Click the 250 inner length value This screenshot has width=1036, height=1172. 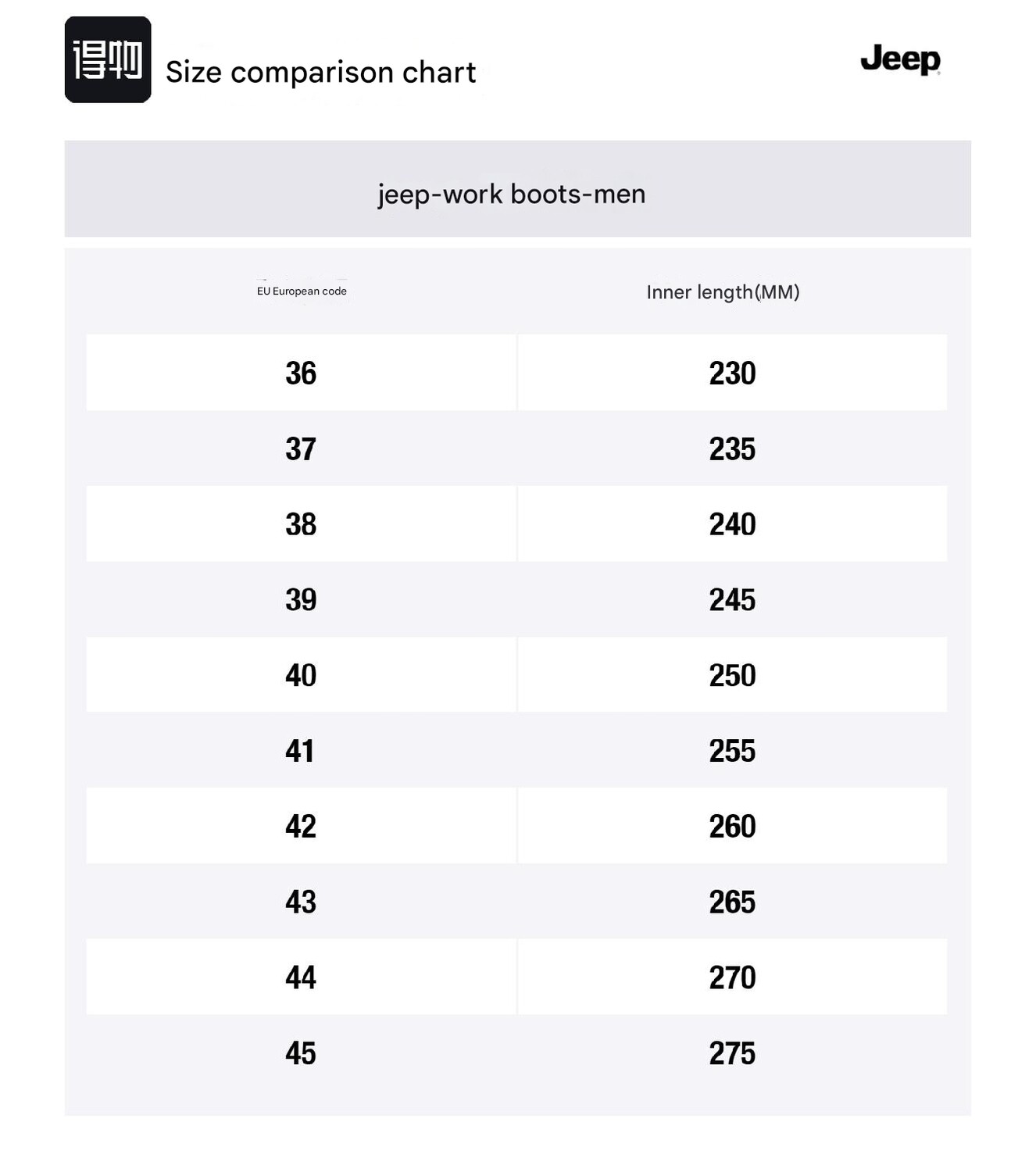pos(732,675)
